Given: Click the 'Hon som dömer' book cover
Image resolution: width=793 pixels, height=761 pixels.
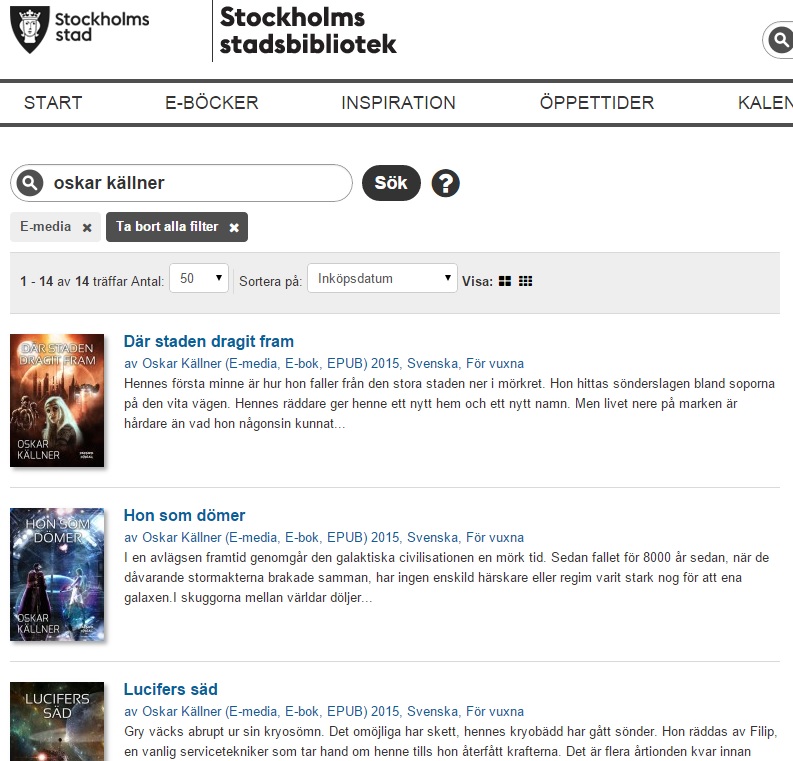Looking at the screenshot, I should [57, 574].
